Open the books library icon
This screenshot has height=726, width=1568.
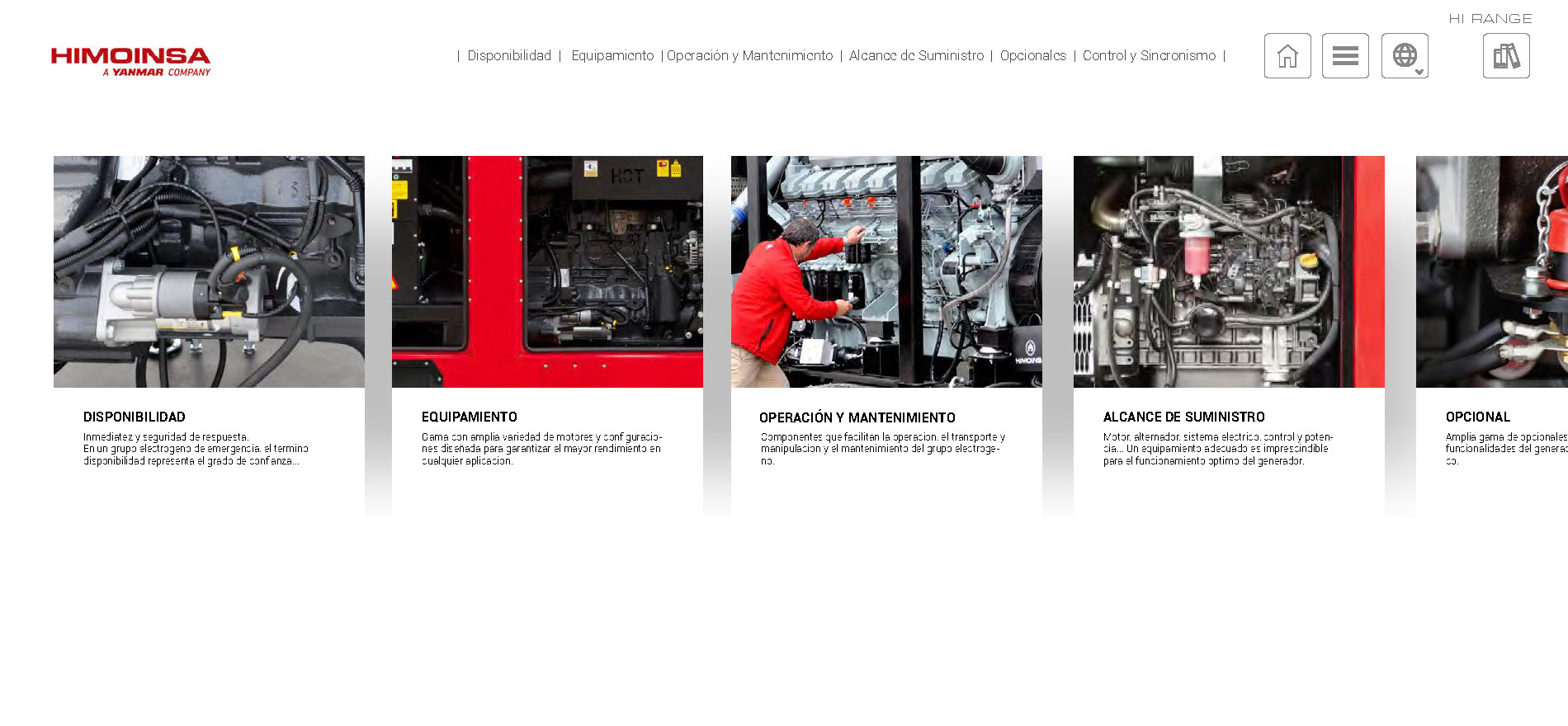(x=1506, y=56)
